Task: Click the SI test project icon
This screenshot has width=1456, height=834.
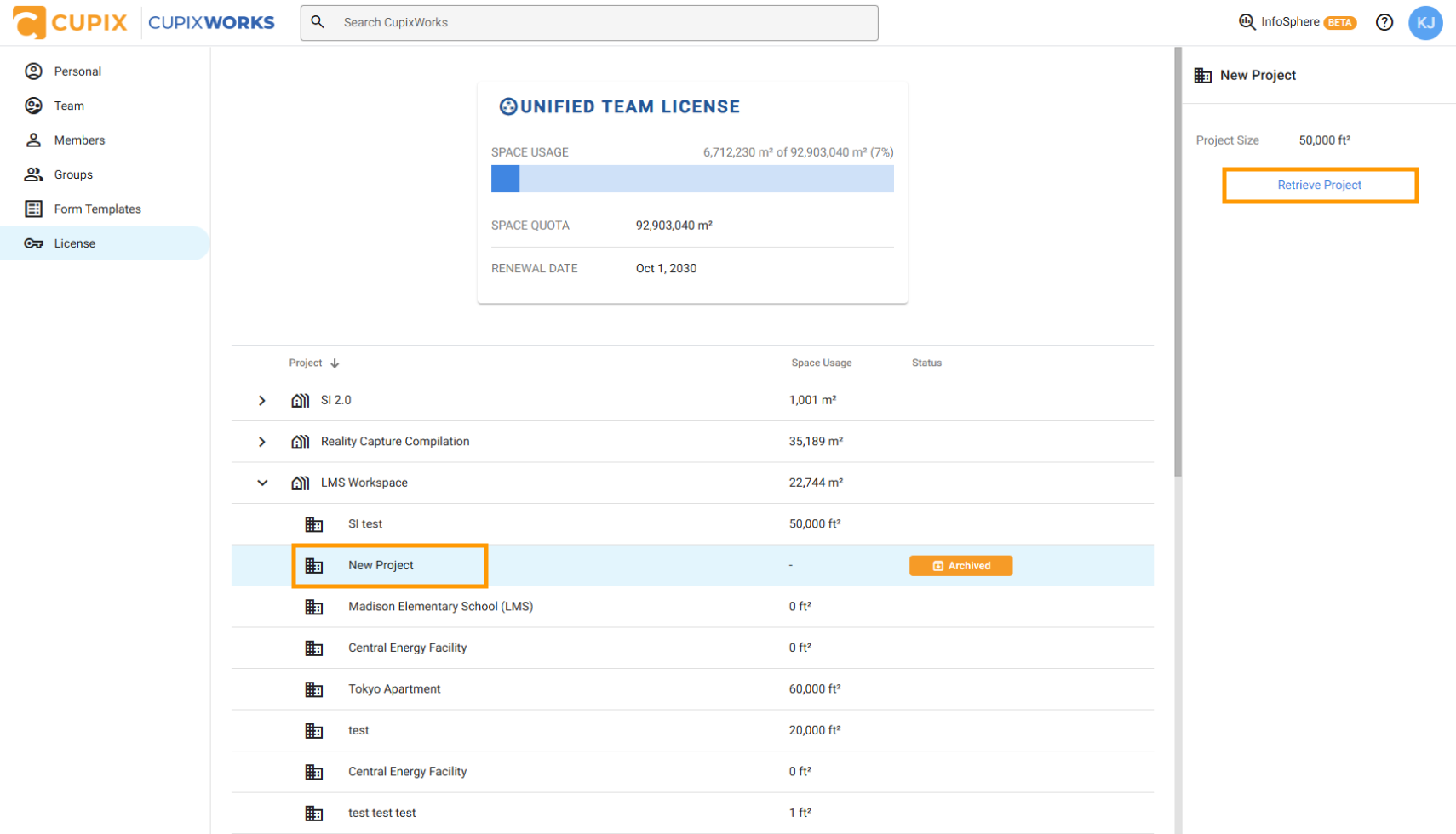Action: click(314, 524)
